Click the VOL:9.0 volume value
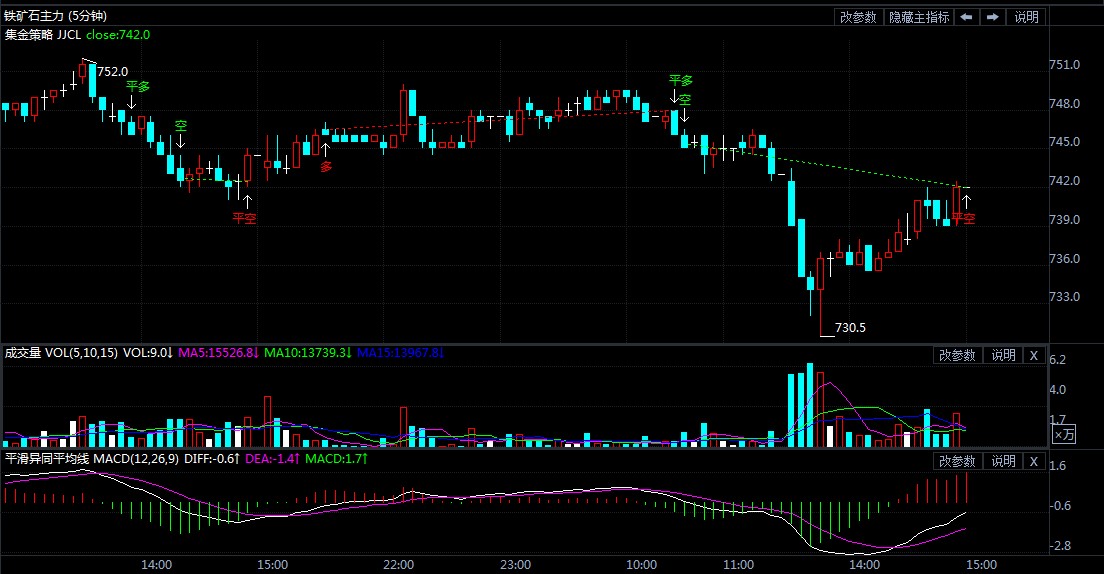Viewport: 1104px width, 574px height. (x=148, y=353)
